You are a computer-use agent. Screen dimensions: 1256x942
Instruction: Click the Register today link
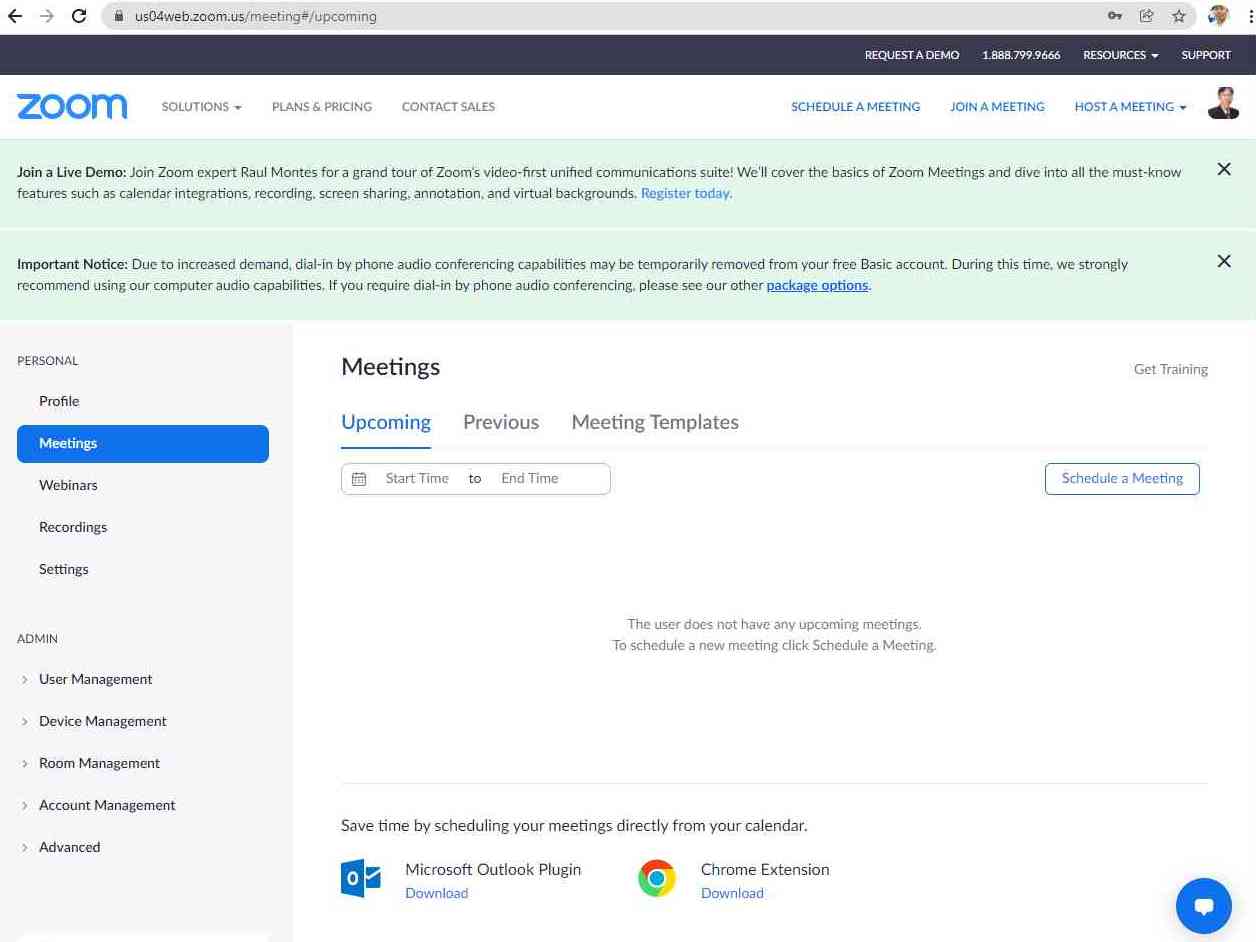[x=686, y=193]
